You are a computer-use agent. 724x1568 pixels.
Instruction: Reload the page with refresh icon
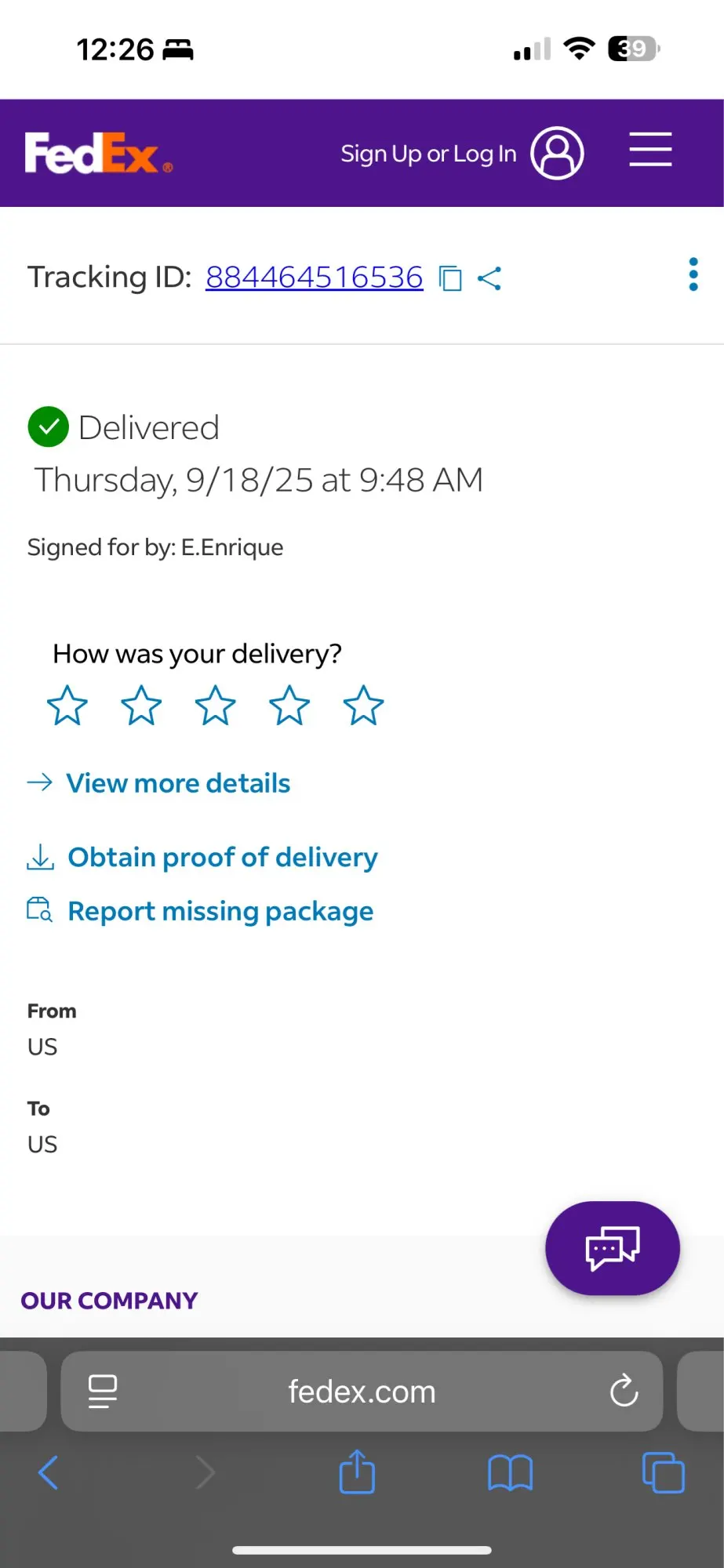pyautogui.click(x=624, y=1392)
